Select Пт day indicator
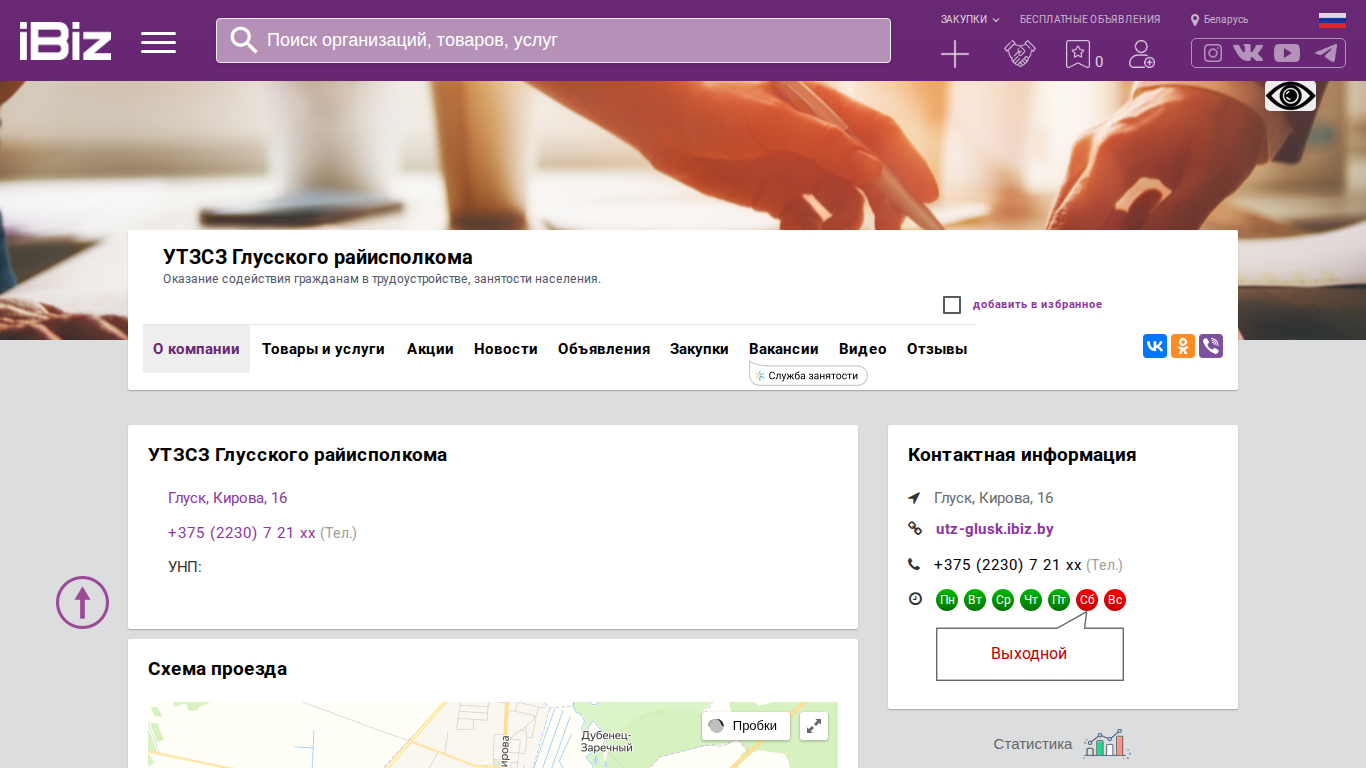This screenshot has height=768, width=1366. click(1059, 600)
